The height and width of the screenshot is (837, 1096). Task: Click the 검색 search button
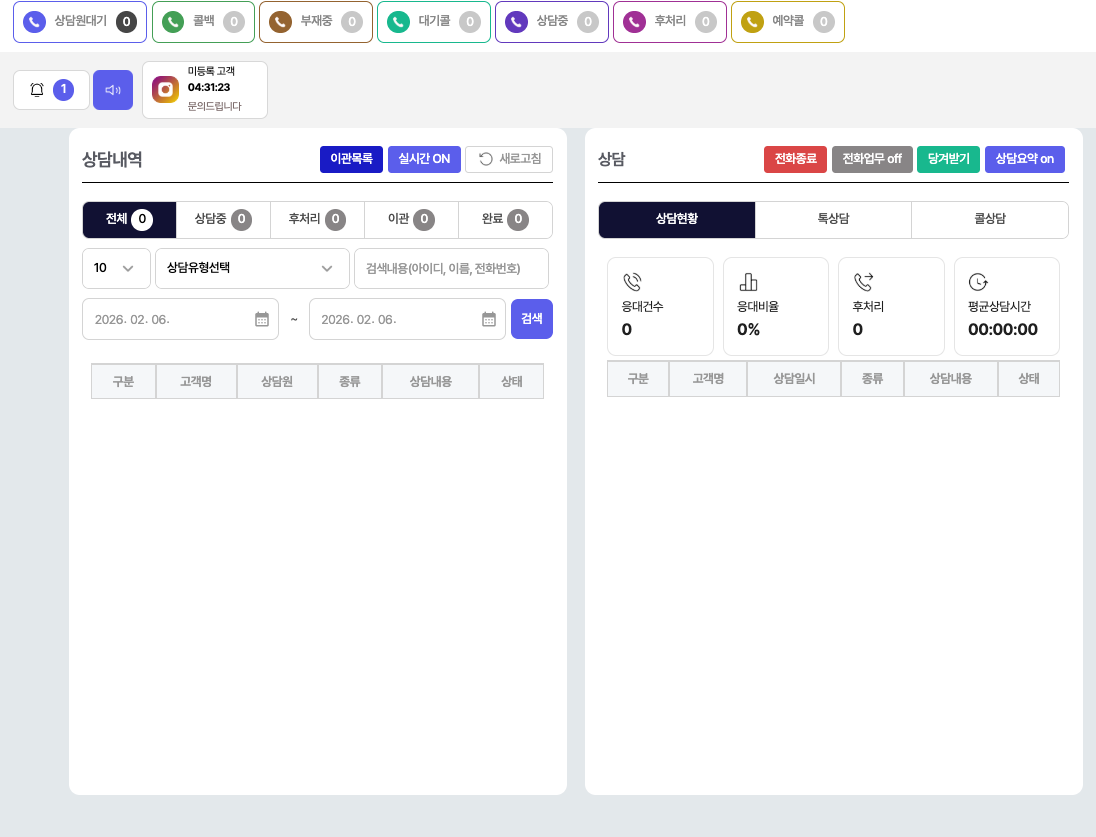531,319
